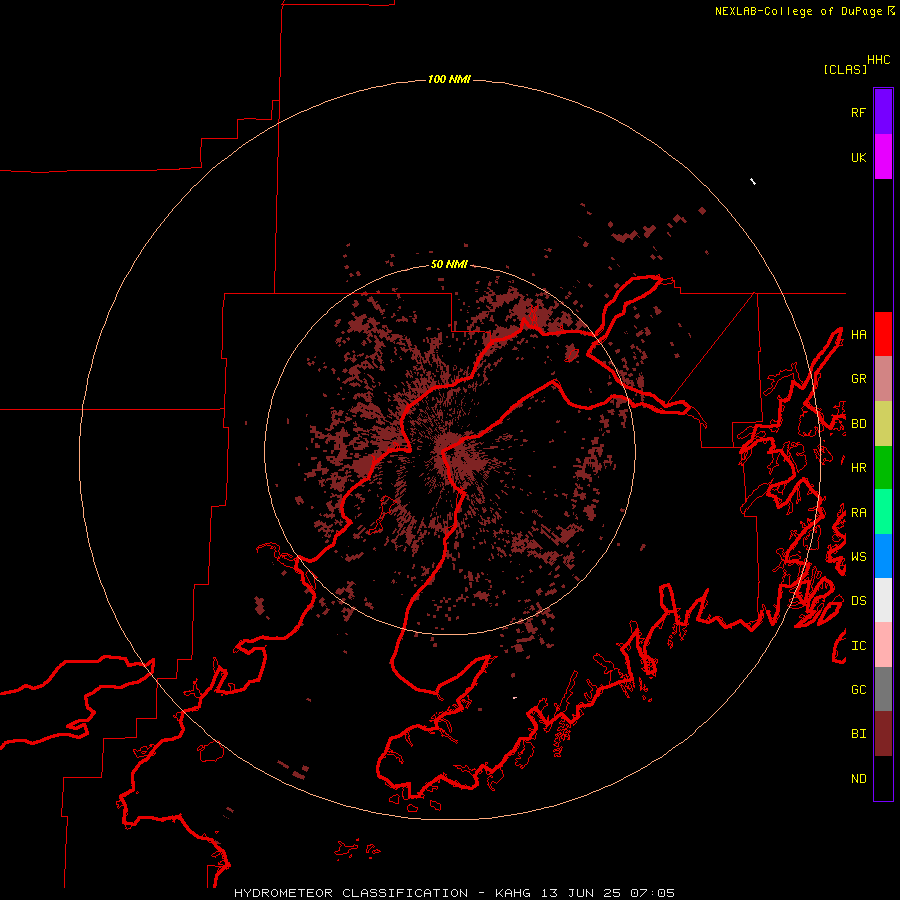This screenshot has height=900, width=900.
Task: Click the ND black legend swatch
Action: click(x=883, y=778)
